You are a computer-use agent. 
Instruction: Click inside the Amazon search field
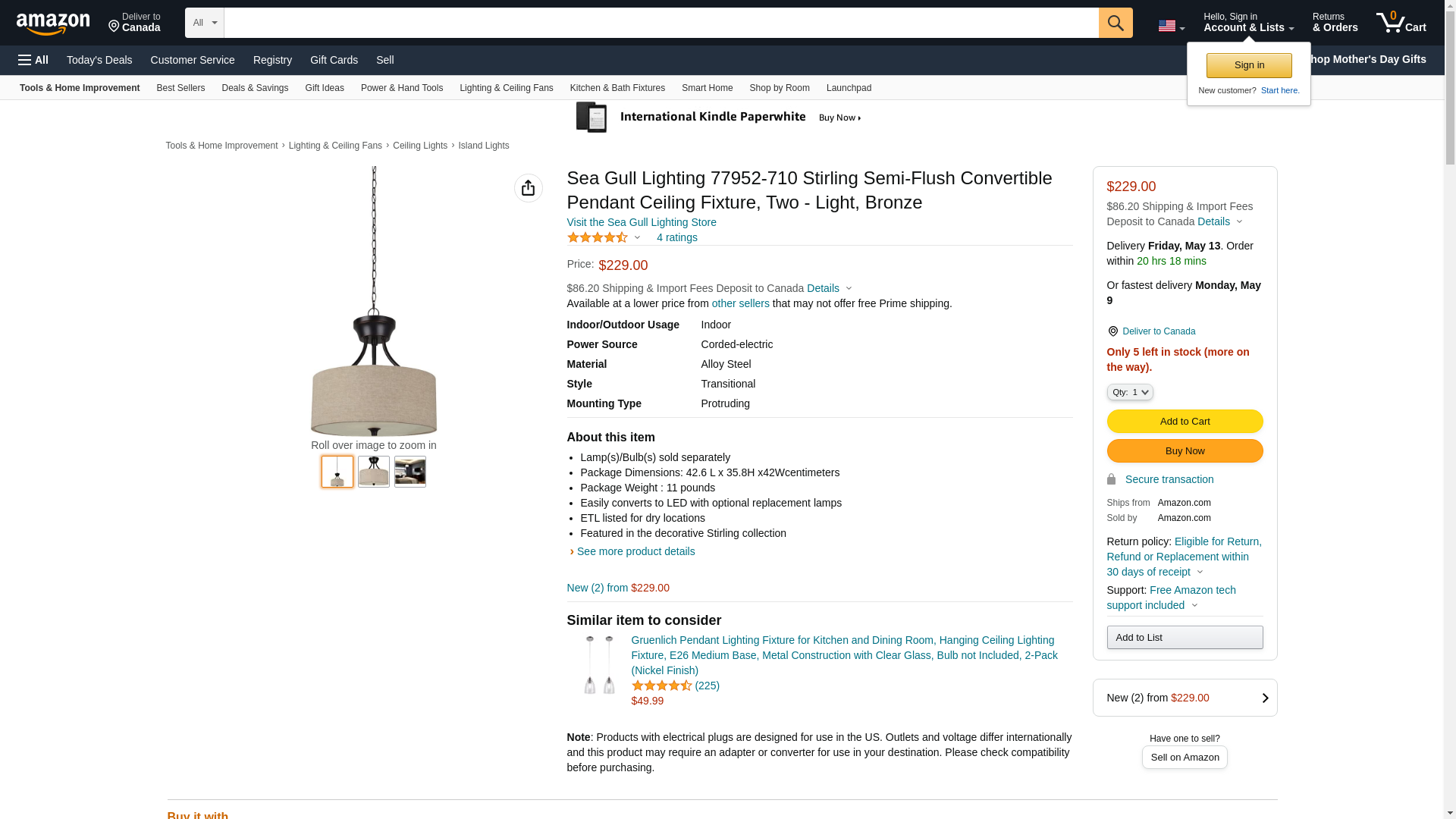coord(661,23)
